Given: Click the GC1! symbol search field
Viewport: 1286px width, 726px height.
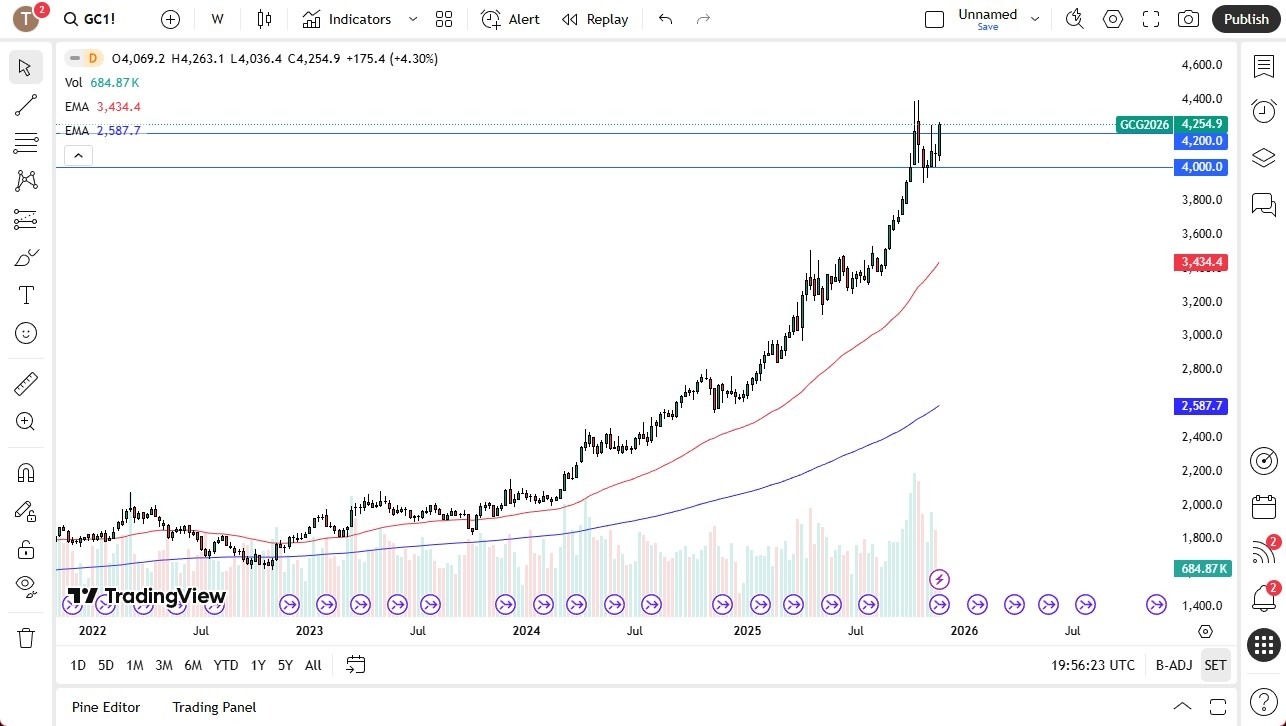Looking at the screenshot, I should (99, 19).
